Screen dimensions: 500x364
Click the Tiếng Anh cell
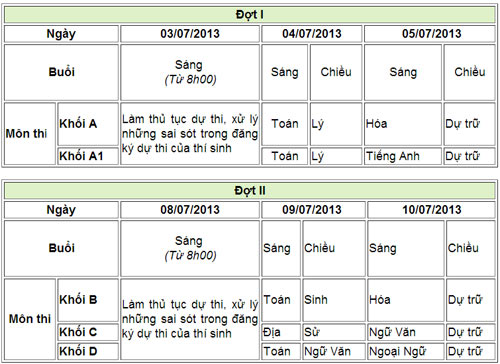coord(403,156)
